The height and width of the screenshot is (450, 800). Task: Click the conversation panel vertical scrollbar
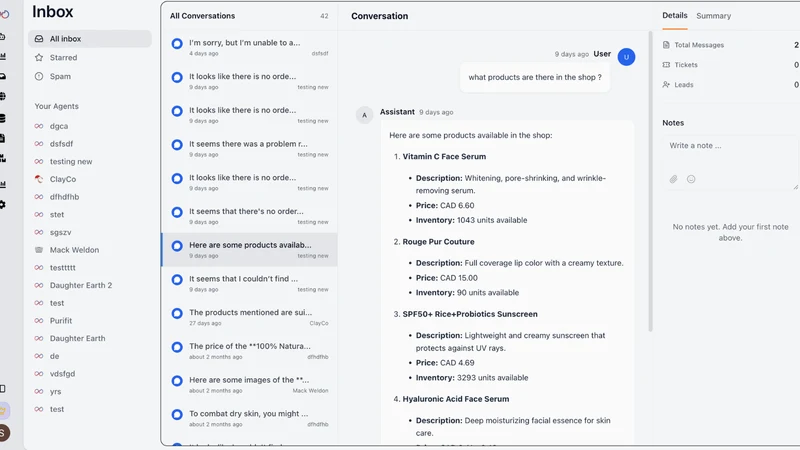[x=651, y=181]
